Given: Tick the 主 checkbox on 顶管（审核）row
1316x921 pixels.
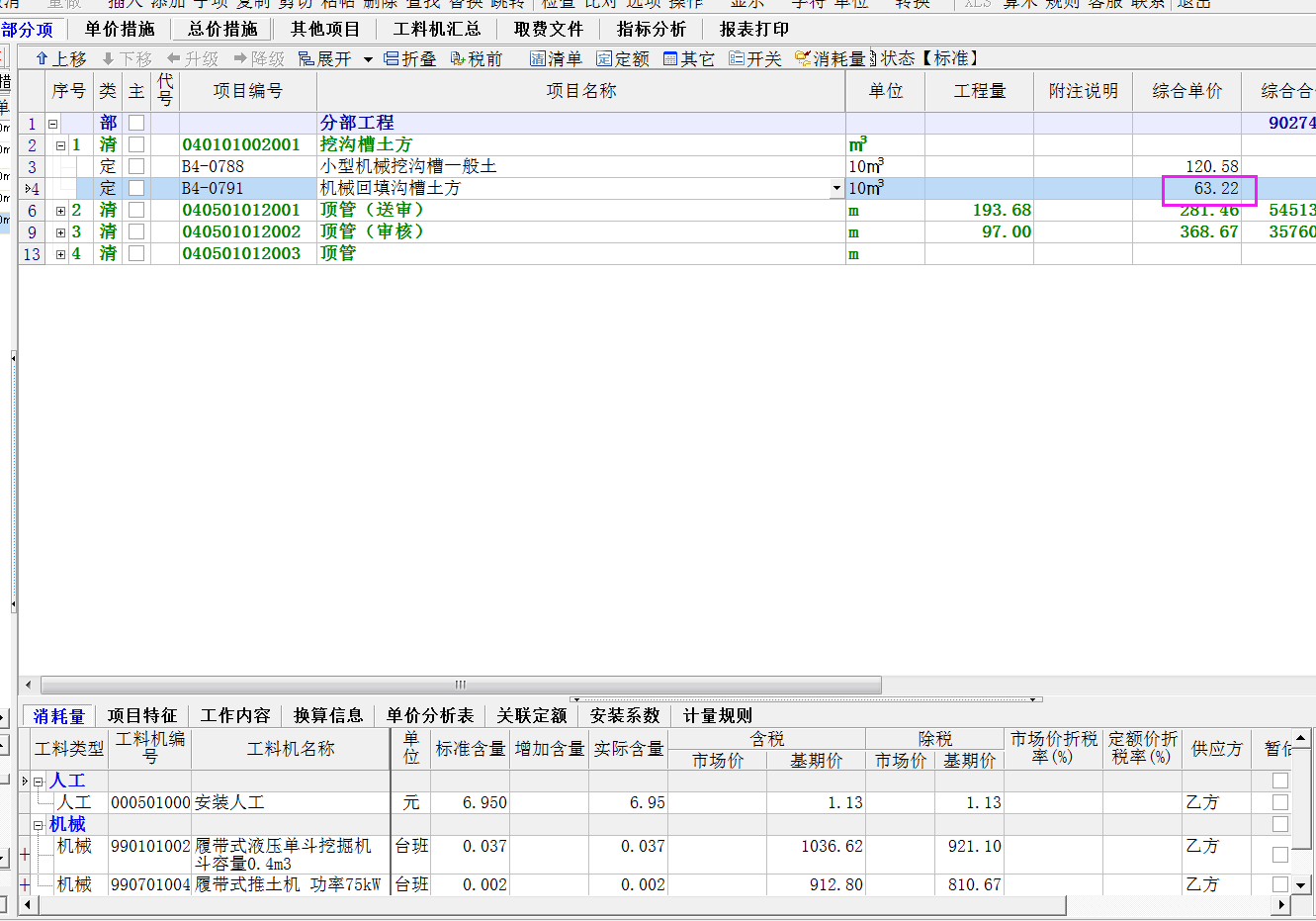Looking at the screenshot, I should pyautogui.click(x=136, y=231).
